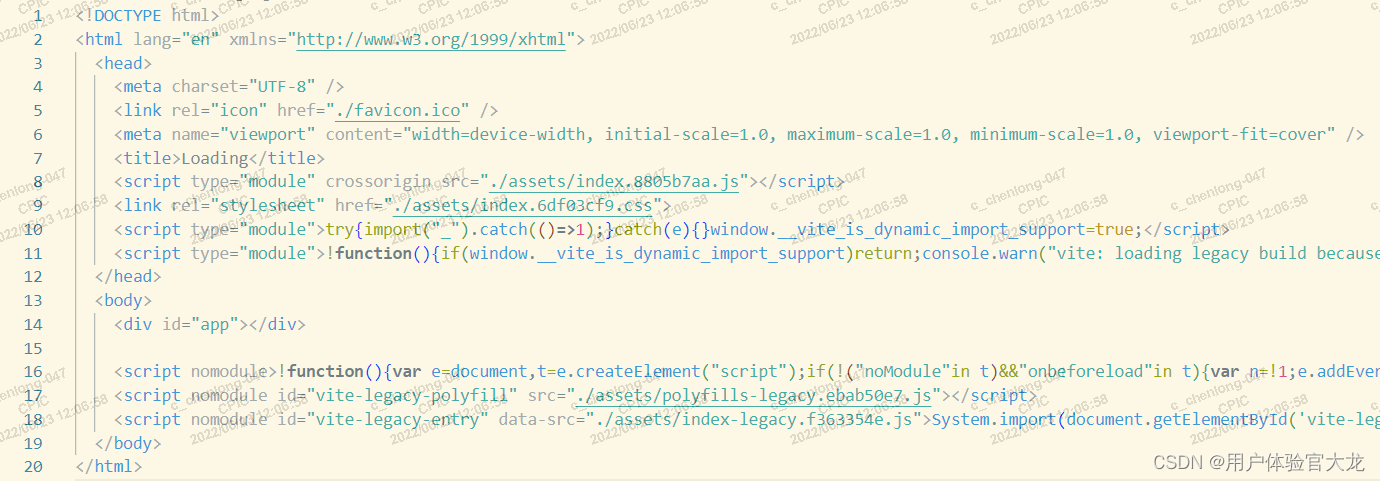Click the opening body tag
This screenshot has height=481, width=1380.
[x=123, y=301]
